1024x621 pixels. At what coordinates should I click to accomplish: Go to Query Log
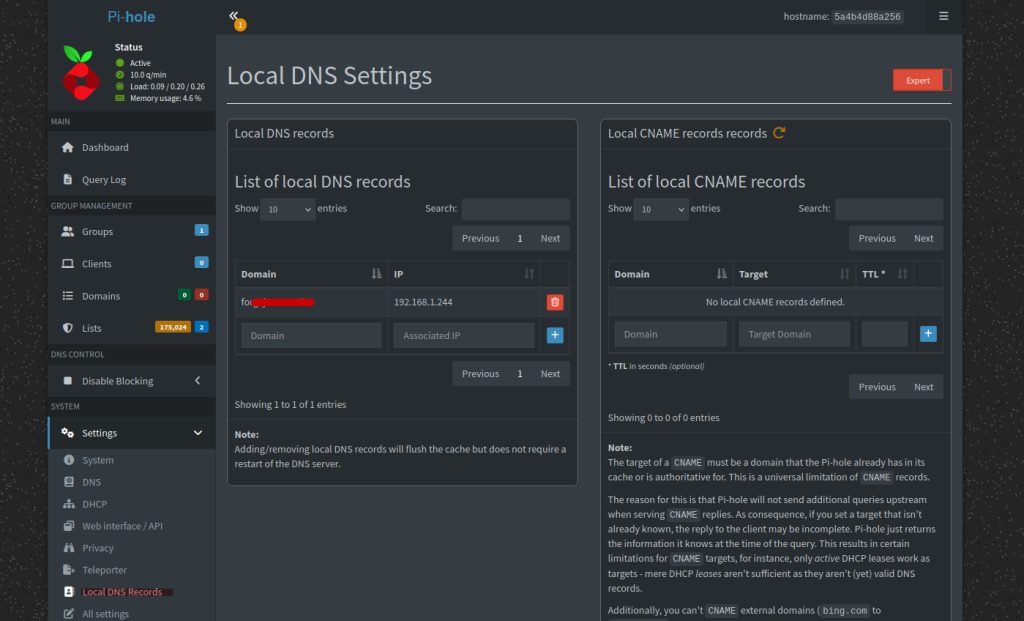pos(103,180)
